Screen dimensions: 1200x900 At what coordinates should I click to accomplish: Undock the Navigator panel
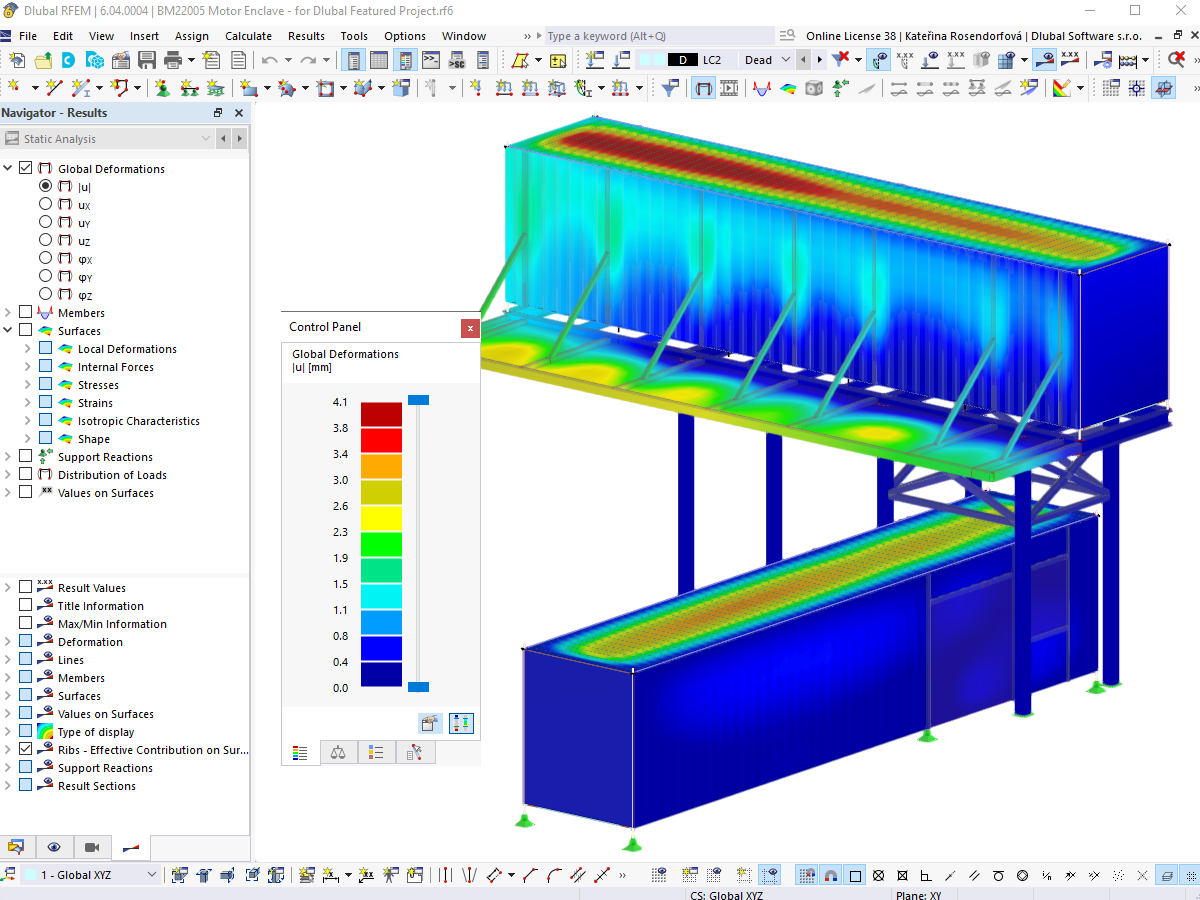pos(219,113)
